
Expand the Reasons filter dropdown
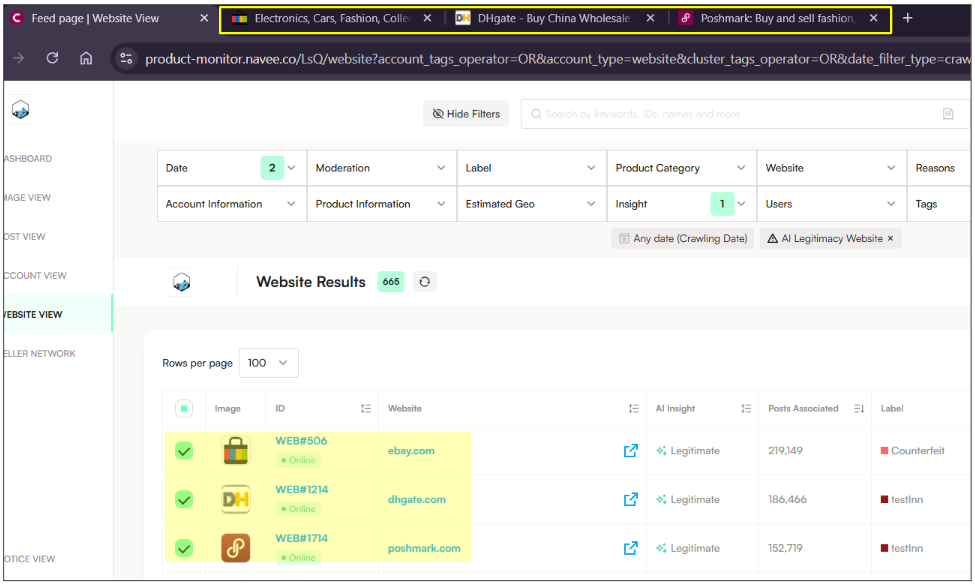(939, 168)
